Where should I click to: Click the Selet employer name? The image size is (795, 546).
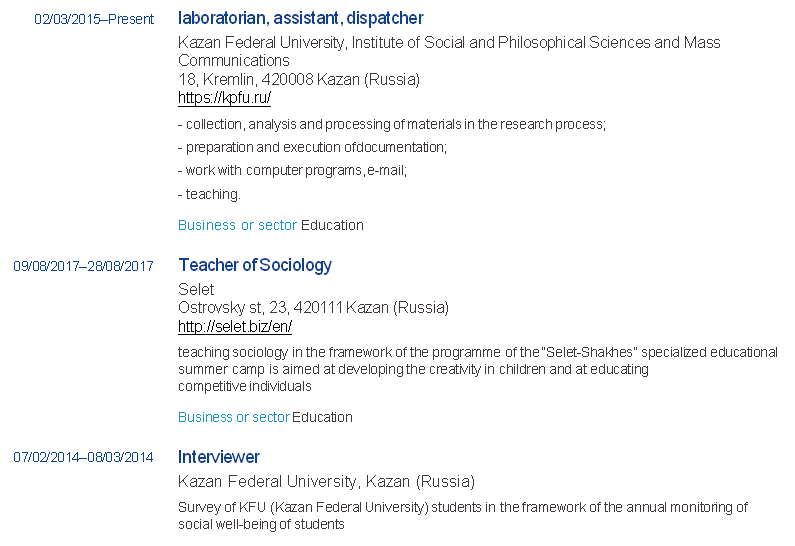(196, 289)
